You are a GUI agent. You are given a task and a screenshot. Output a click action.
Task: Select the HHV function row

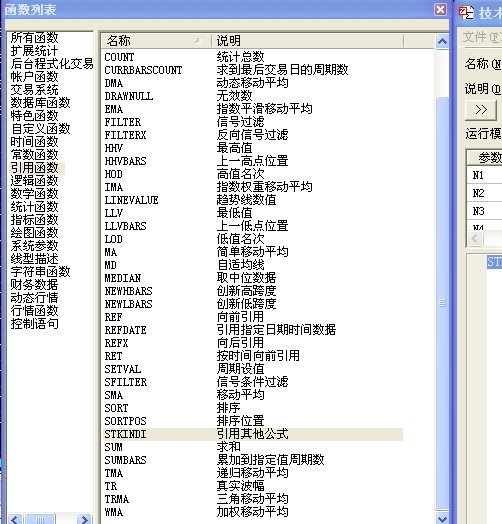pyautogui.click(x=252, y=148)
